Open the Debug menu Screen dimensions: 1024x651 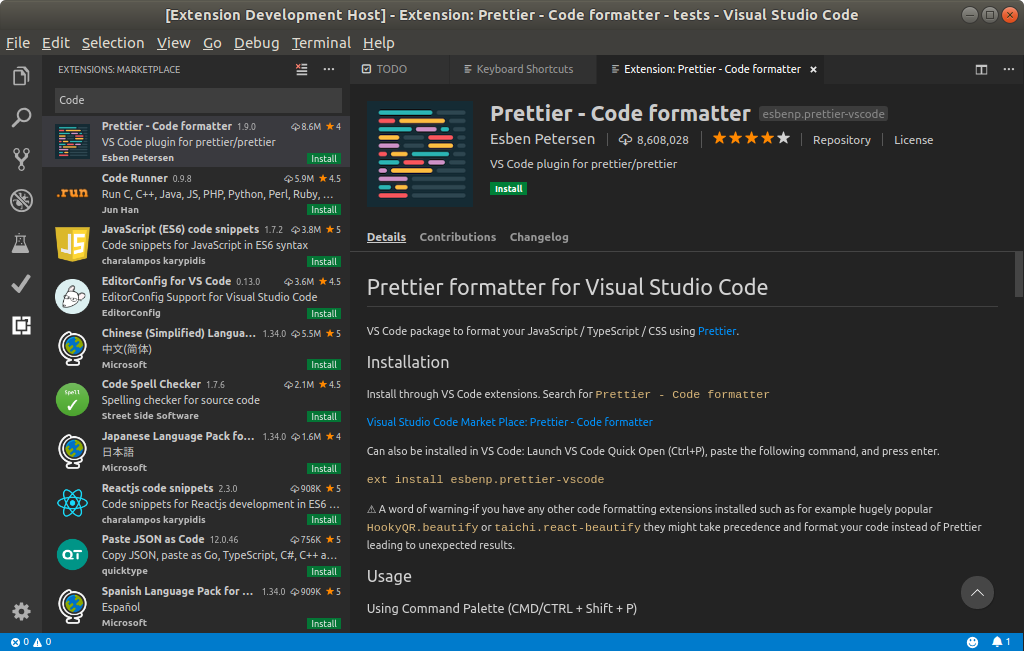256,43
